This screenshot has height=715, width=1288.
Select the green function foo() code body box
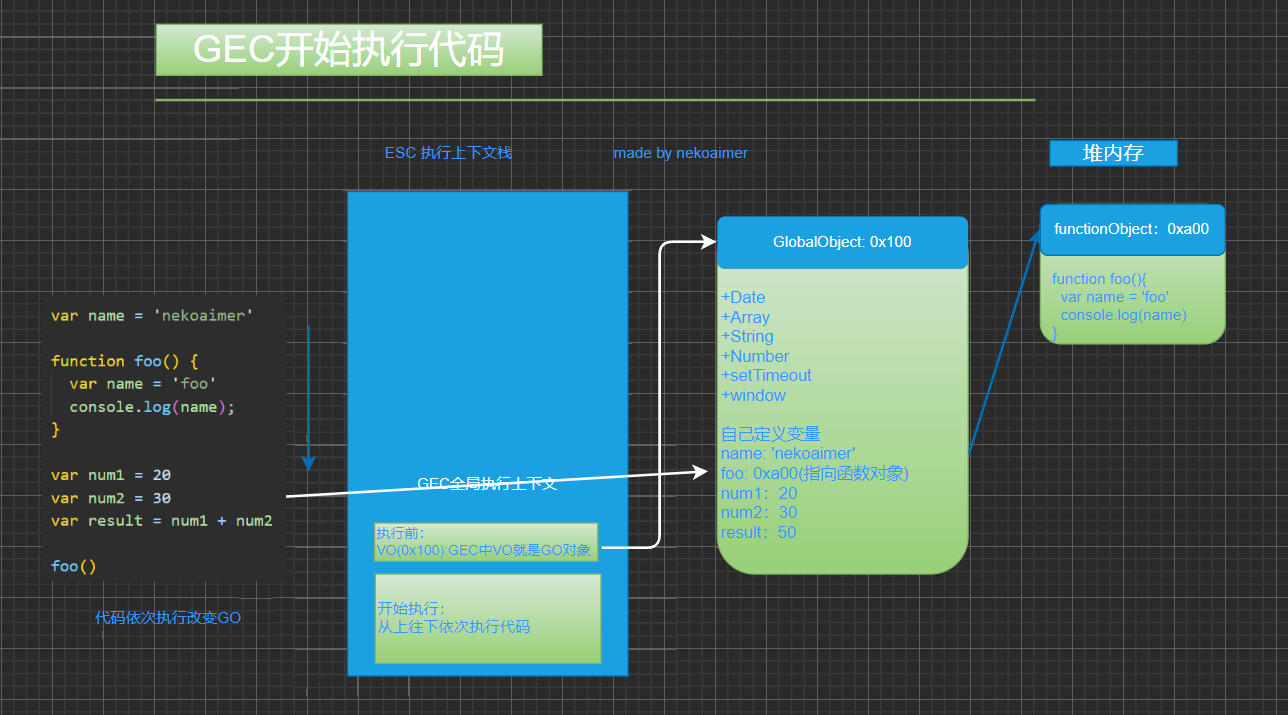point(1131,300)
